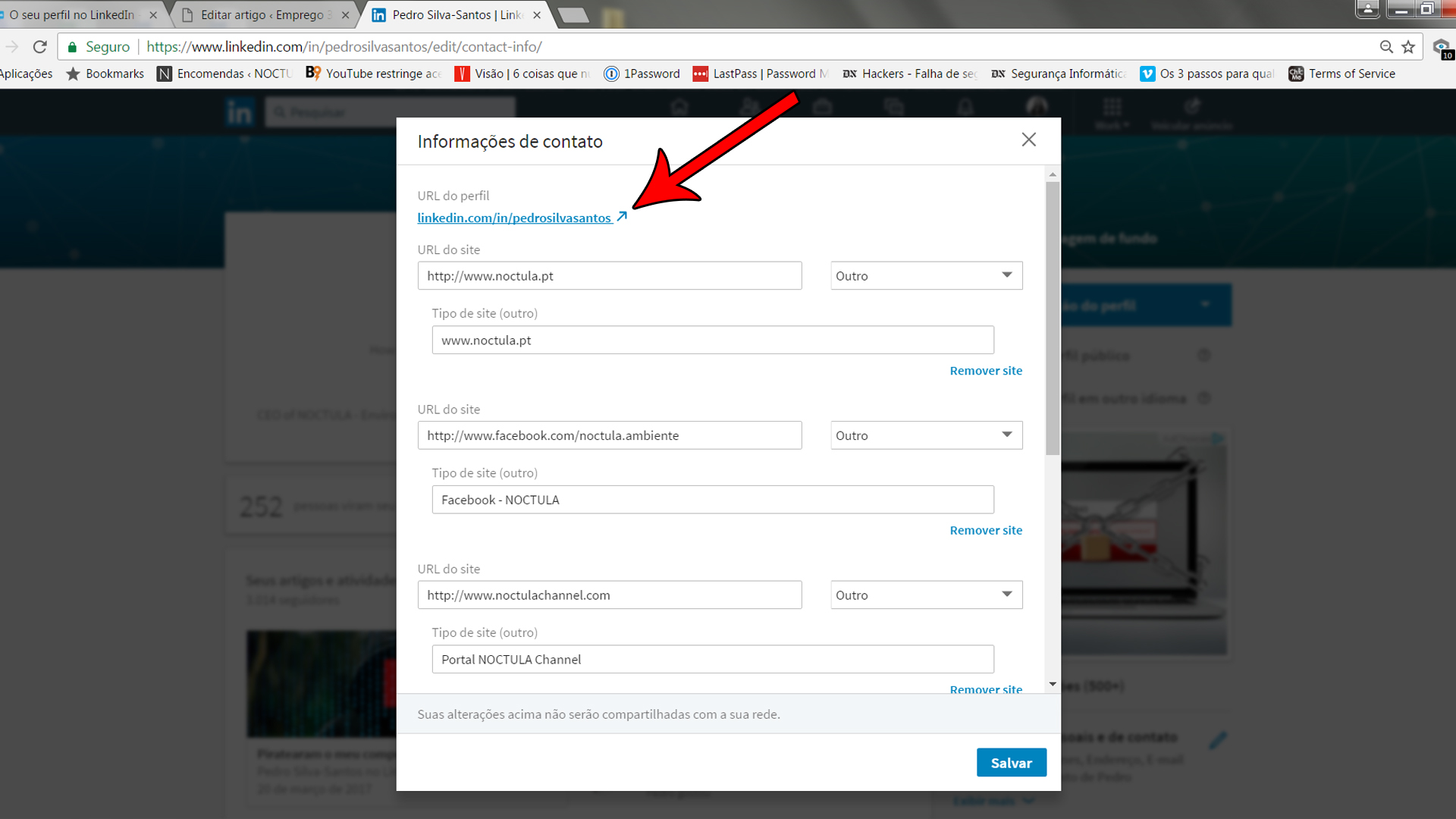The width and height of the screenshot is (1456, 819).
Task: Open a new browser tab
Action: pos(573,15)
